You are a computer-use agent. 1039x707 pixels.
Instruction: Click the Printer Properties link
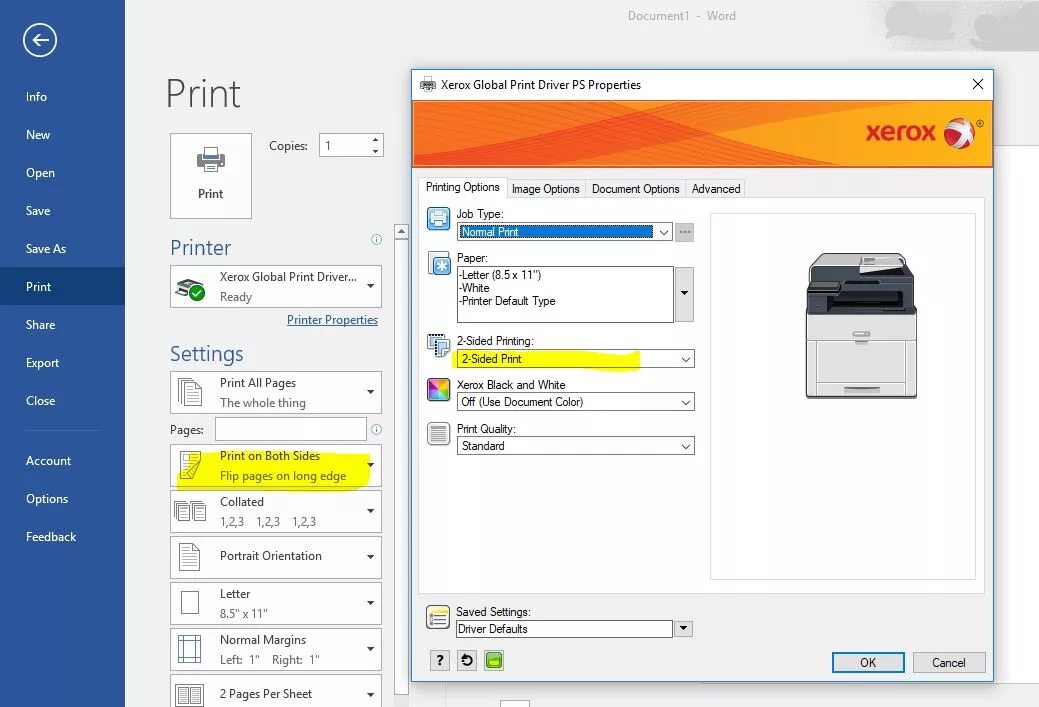coord(333,320)
